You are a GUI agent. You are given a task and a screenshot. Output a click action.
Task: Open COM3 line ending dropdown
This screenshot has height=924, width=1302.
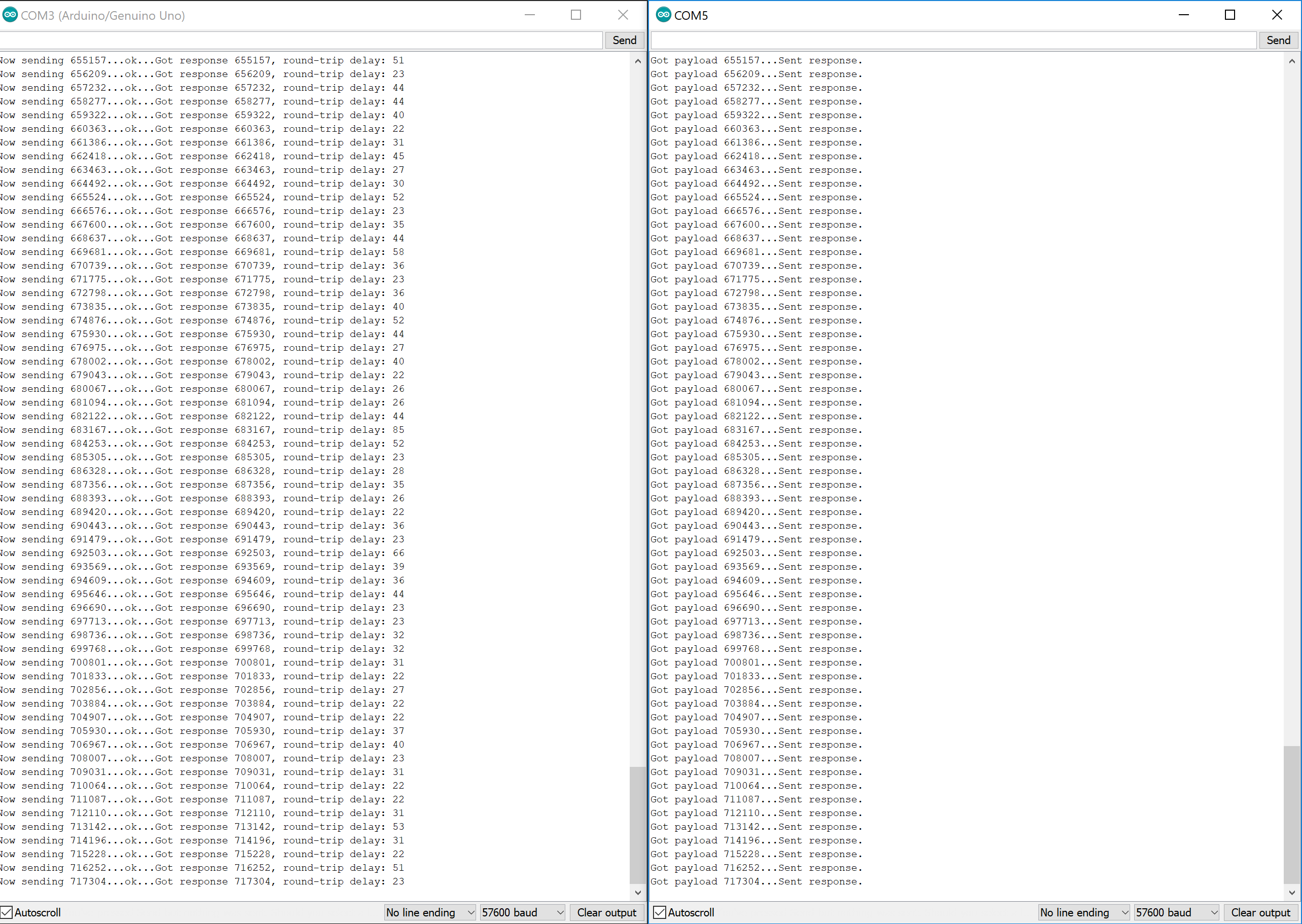pos(430,912)
